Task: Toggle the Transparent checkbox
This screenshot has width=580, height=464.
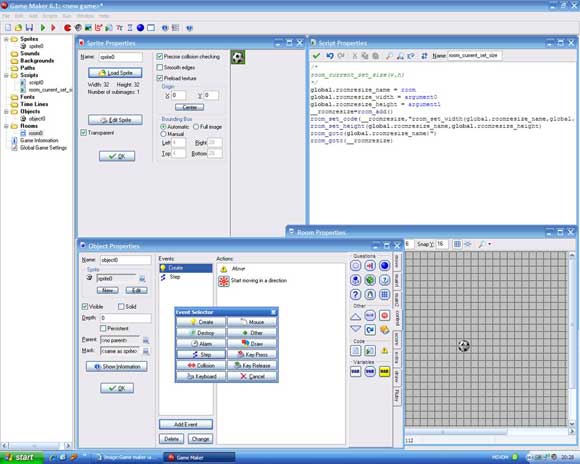Action: 84,132
